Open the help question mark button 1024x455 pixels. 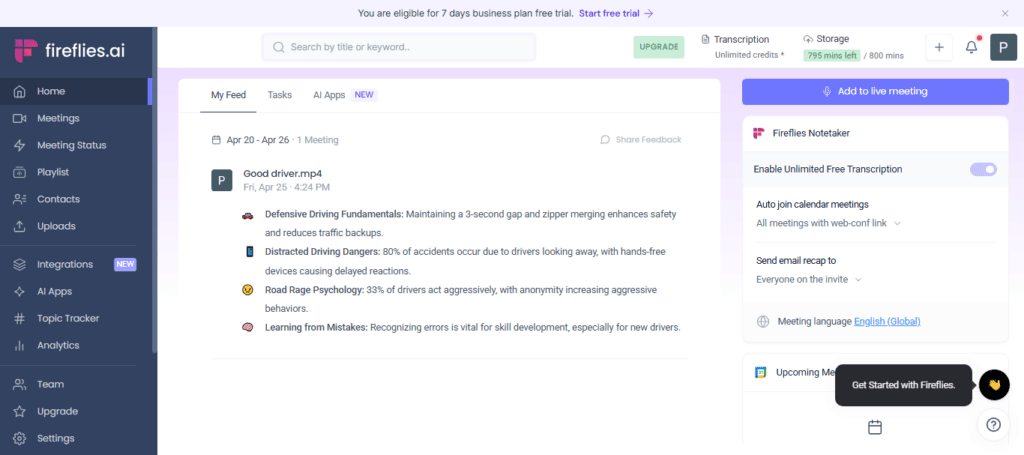994,425
